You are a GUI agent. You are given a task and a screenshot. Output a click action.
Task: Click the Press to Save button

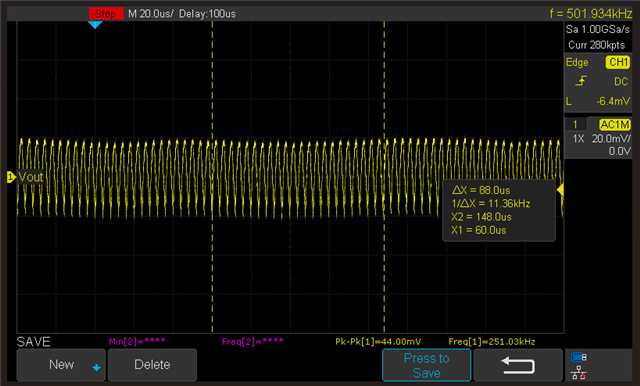click(x=427, y=365)
